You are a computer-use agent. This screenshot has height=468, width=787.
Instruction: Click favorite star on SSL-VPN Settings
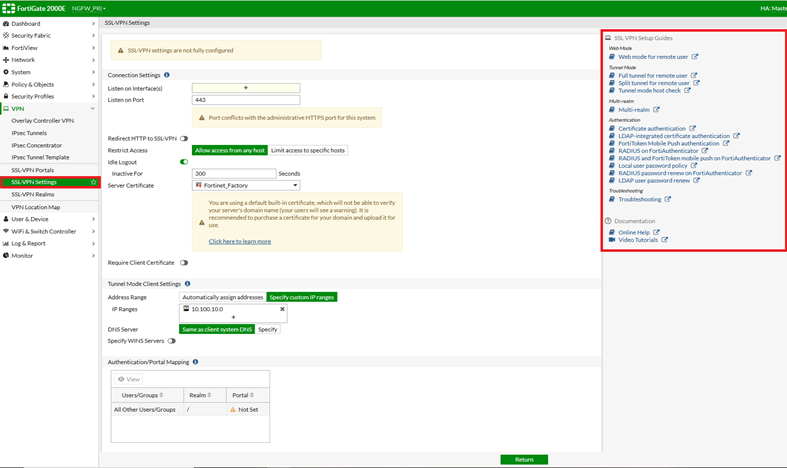(93, 182)
